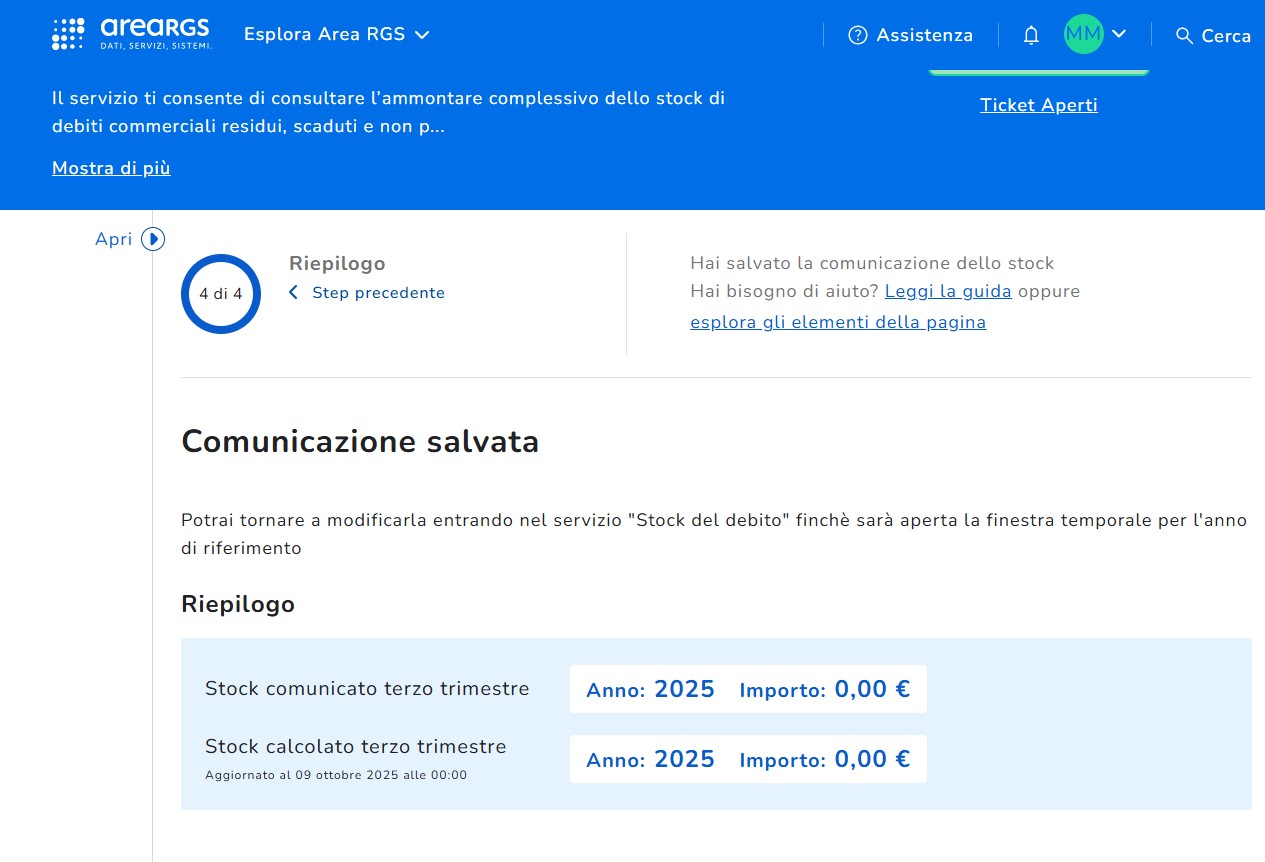Click the 4 di 4 progress circle
Screen dimensions: 1265x862
coord(220,294)
